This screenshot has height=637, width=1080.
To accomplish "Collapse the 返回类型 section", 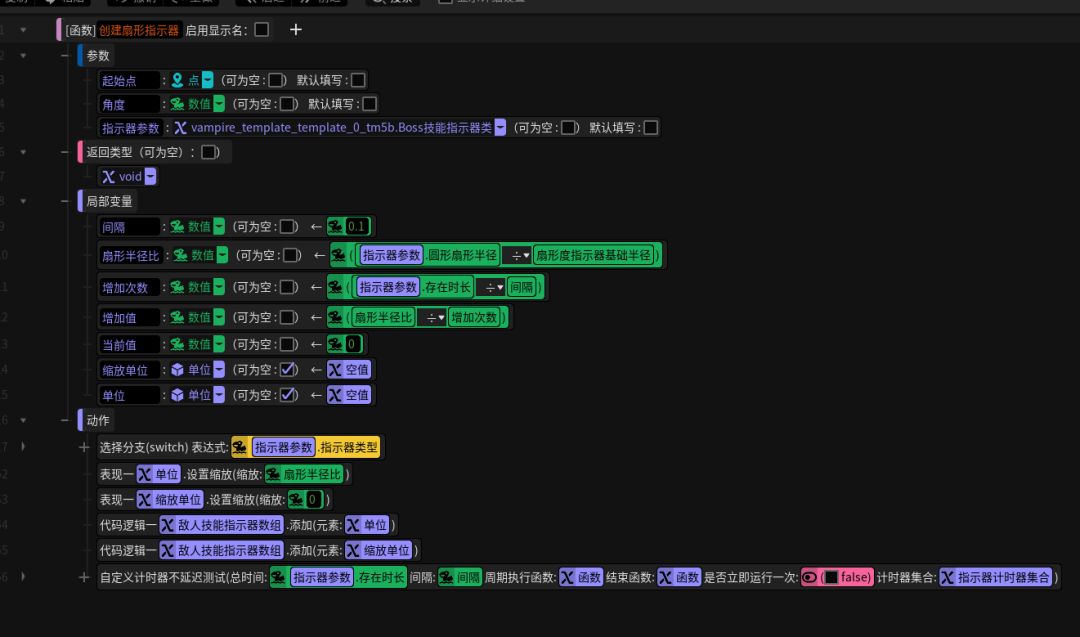I will (65, 152).
